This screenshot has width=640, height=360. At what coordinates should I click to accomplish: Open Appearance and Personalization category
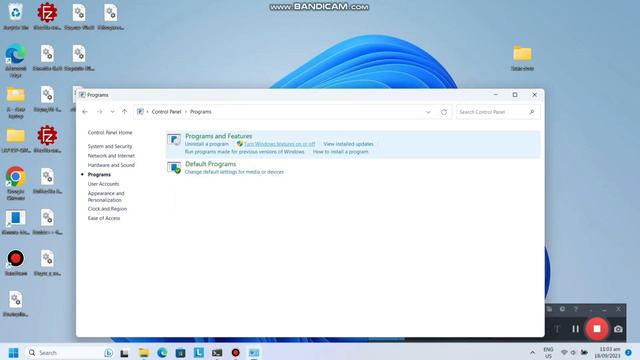[106, 196]
